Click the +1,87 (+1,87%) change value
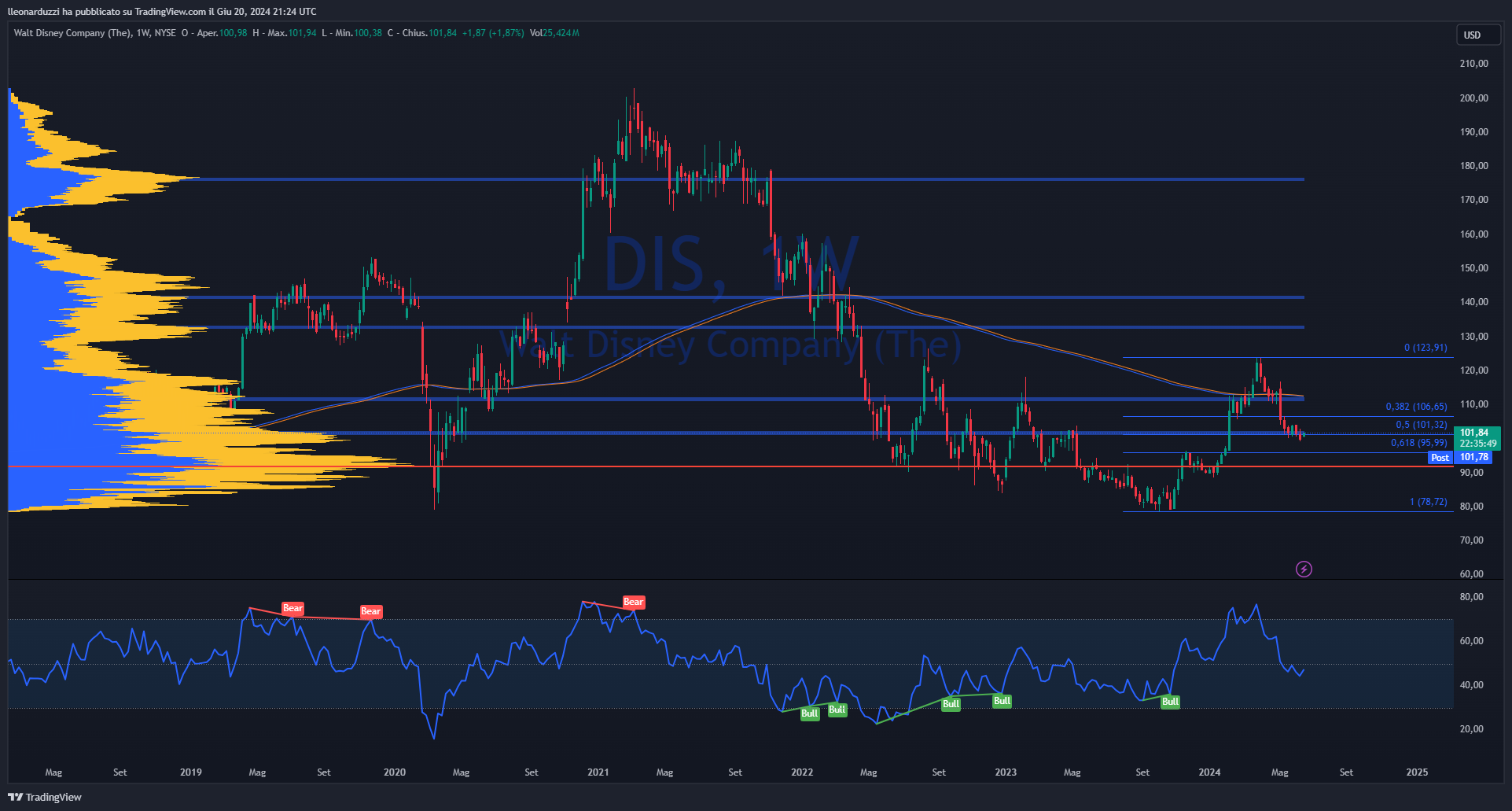Image resolution: width=1512 pixels, height=811 pixels. point(493,33)
